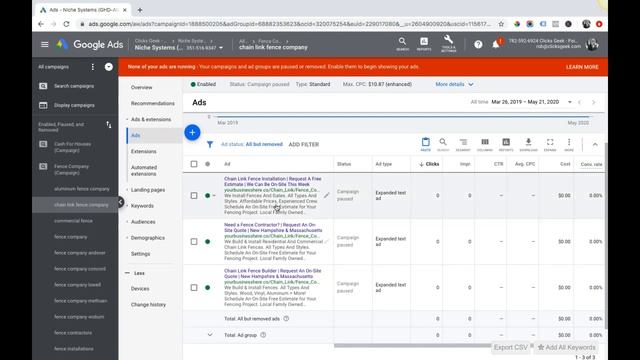
Task: Open the Search tool in header
Action: coord(402,44)
